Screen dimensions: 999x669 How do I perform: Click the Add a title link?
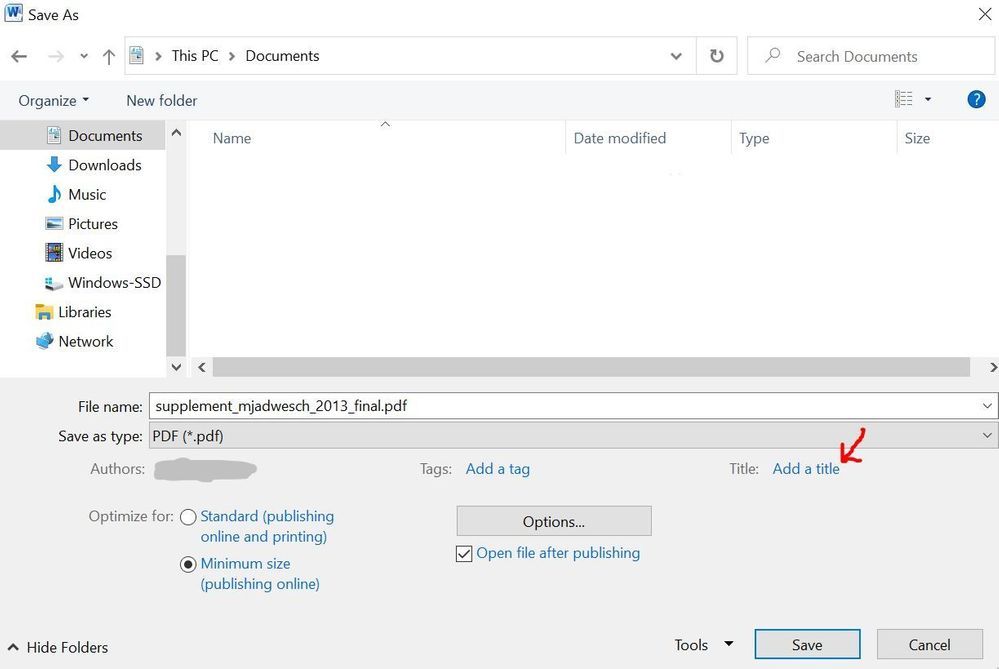point(805,469)
